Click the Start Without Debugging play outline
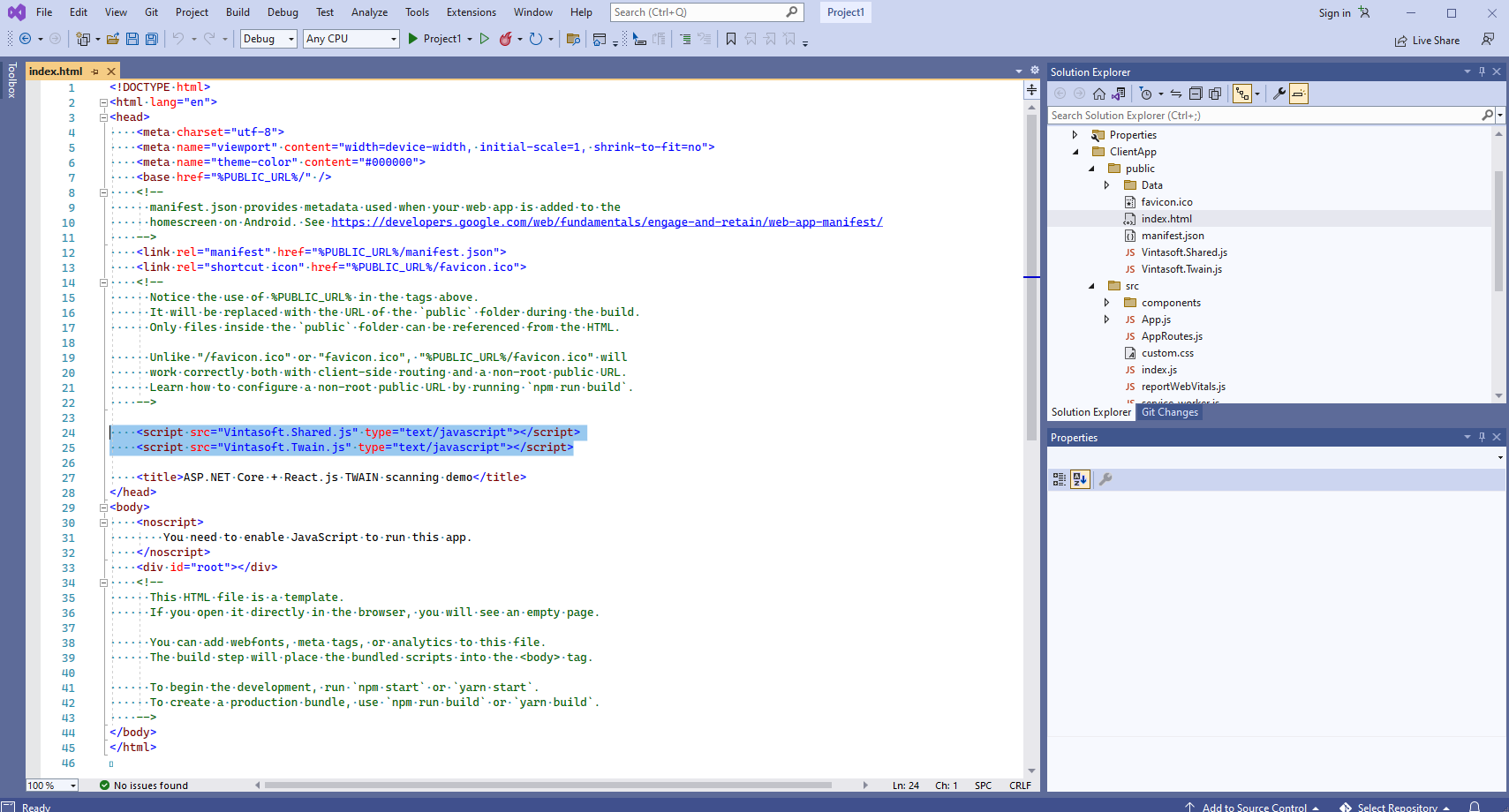This screenshot has height=812, width=1509. point(484,39)
